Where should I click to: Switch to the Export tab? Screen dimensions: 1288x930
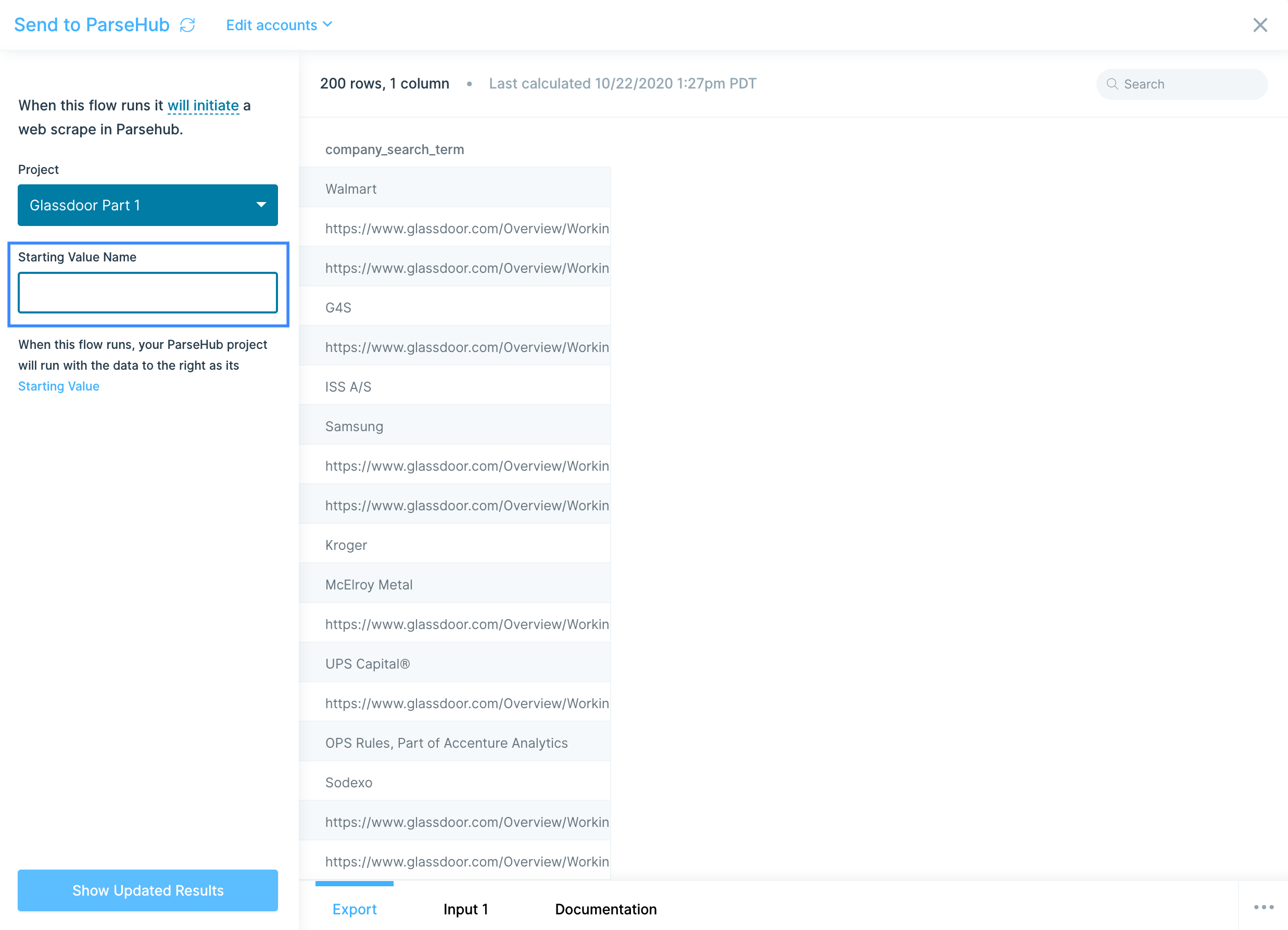[x=355, y=909]
